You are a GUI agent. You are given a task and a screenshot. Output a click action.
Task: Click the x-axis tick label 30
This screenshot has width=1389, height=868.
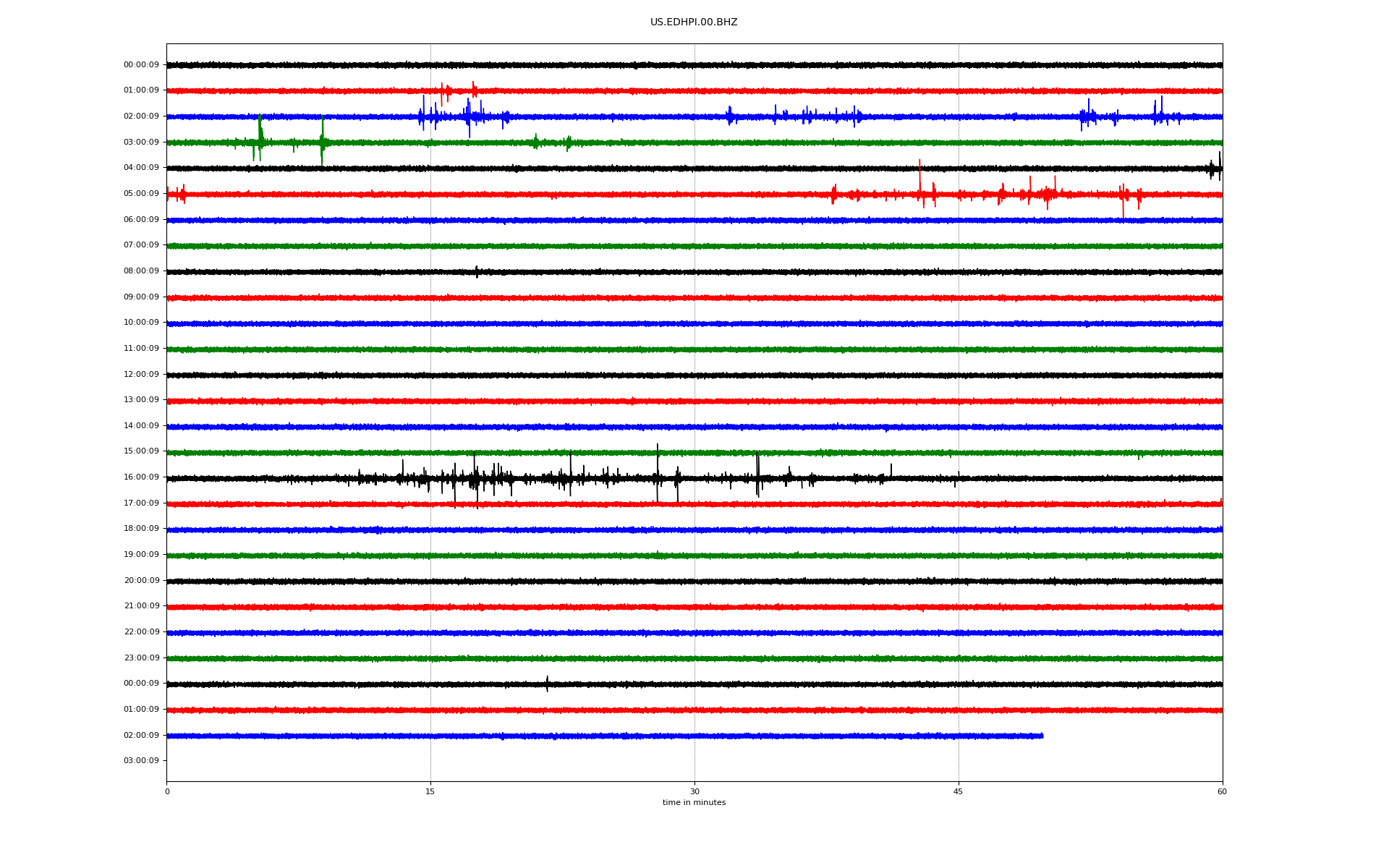694,791
